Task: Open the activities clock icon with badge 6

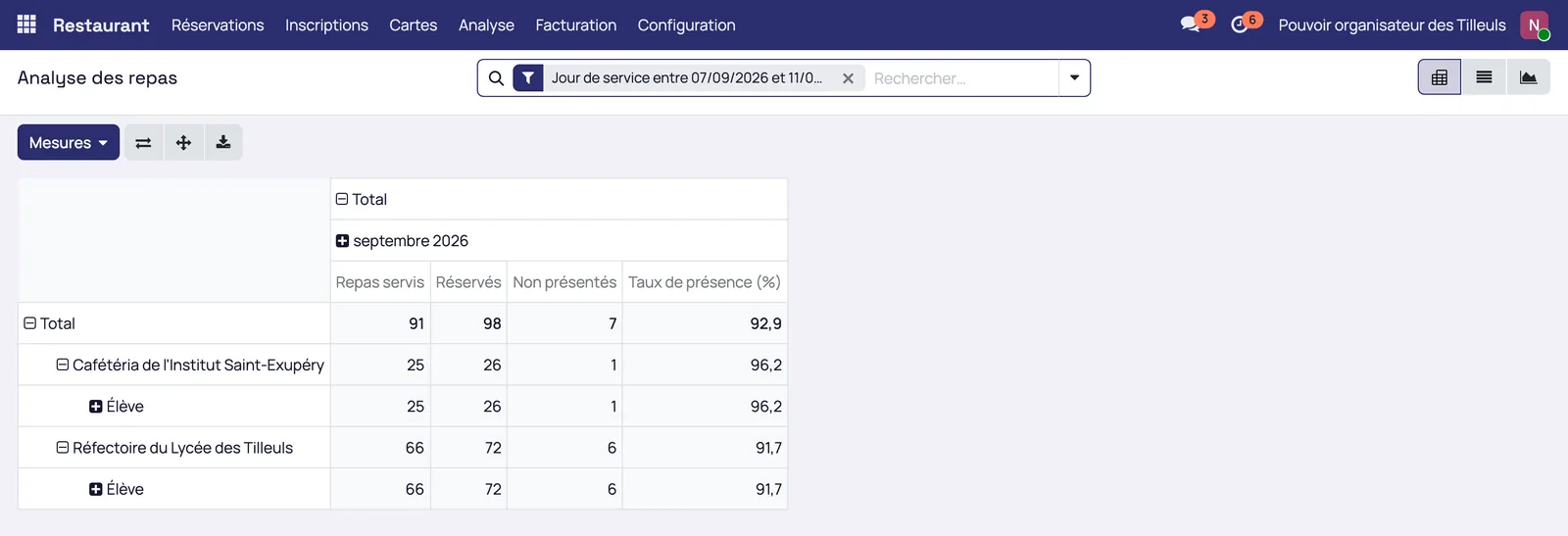Action: 1240,24
